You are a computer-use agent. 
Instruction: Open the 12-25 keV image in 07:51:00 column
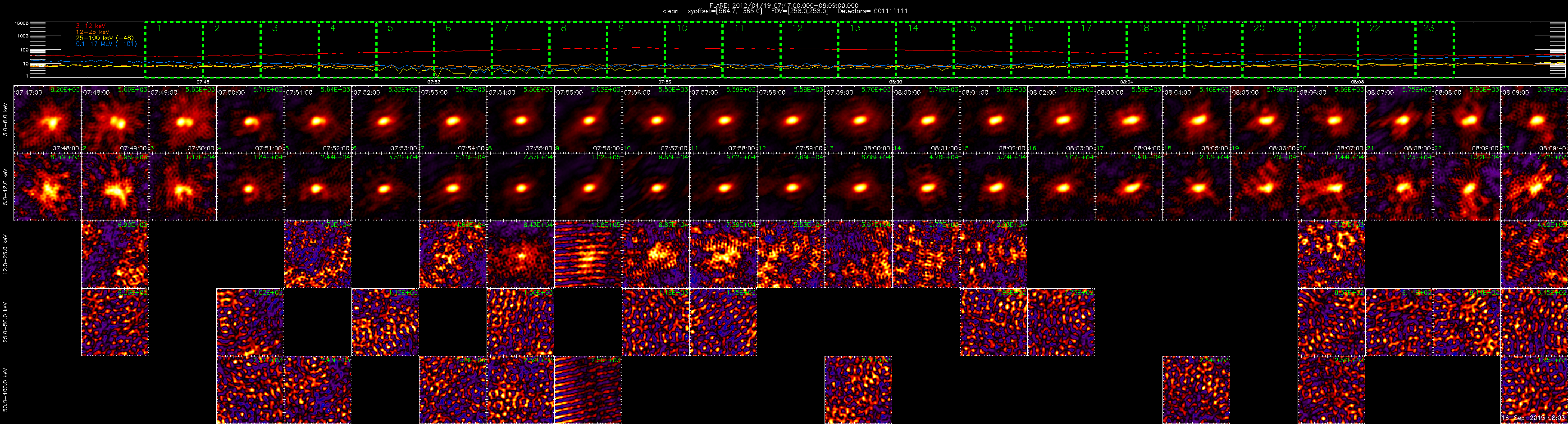[318, 254]
